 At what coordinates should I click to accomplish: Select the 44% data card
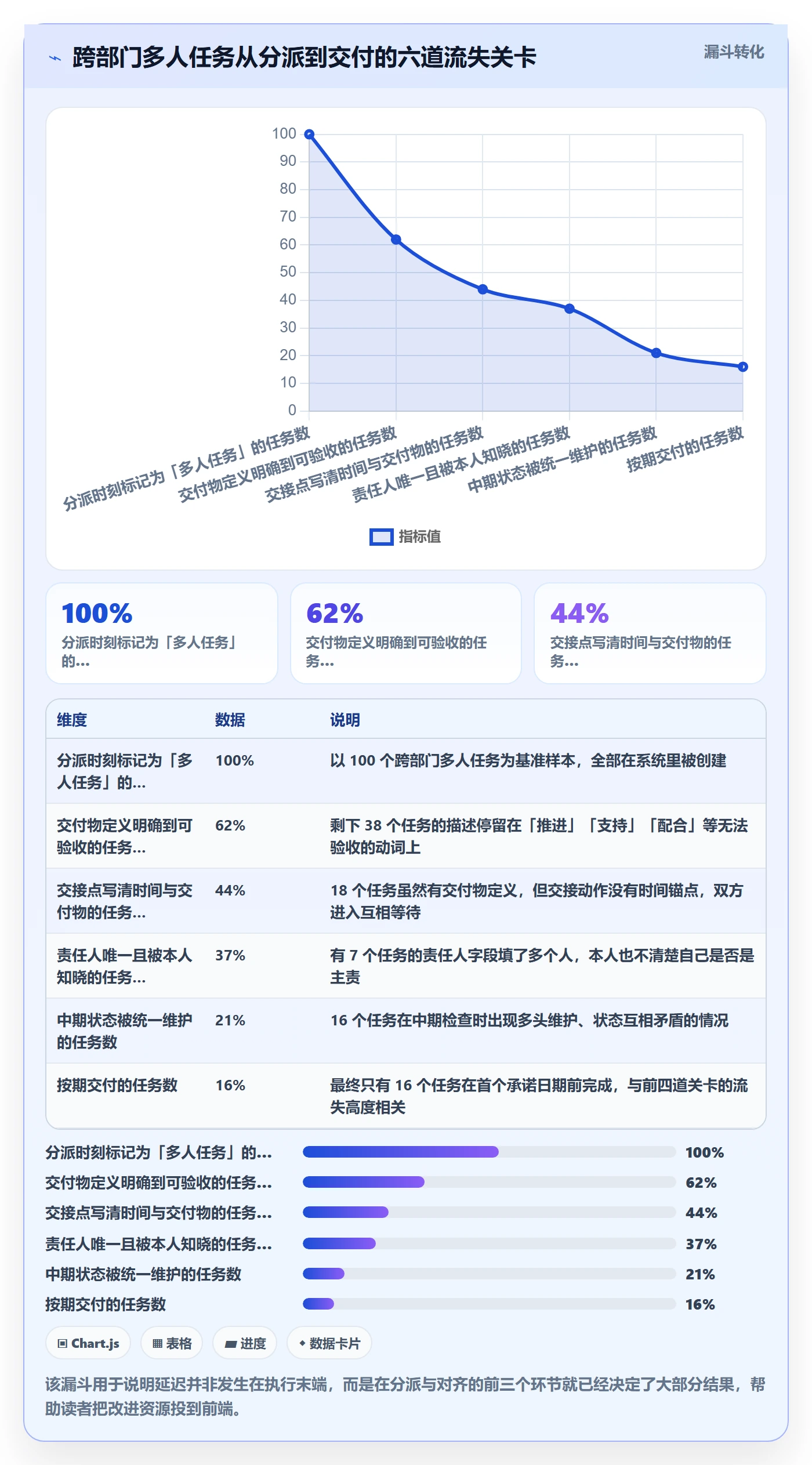(650, 633)
